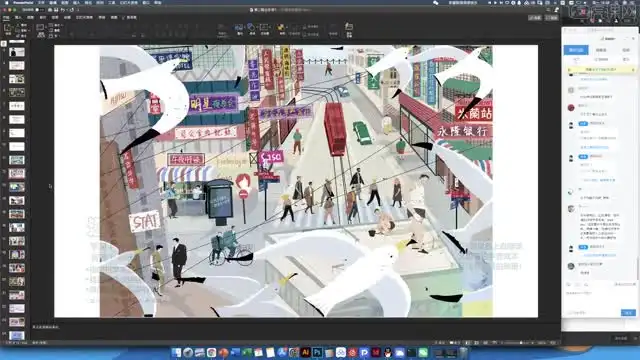Switch to the middle tab in chat panel

pos(601,50)
